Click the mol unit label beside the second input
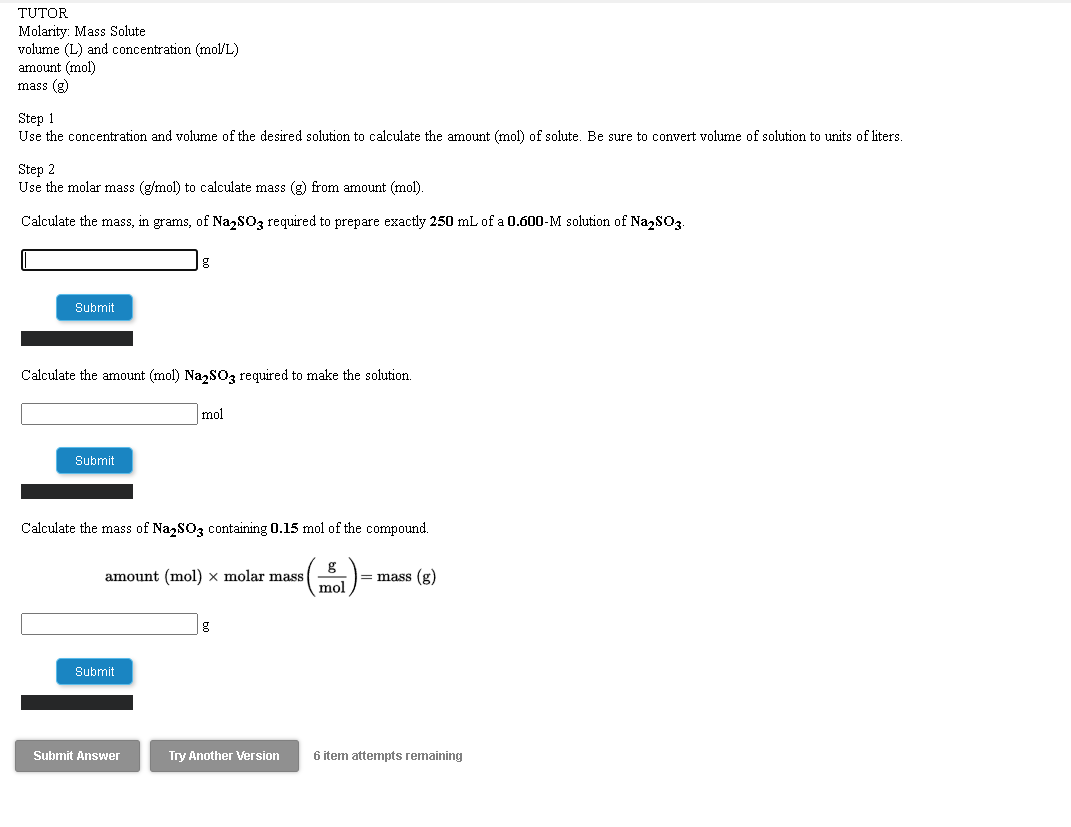 pyautogui.click(x=212, y=414)
